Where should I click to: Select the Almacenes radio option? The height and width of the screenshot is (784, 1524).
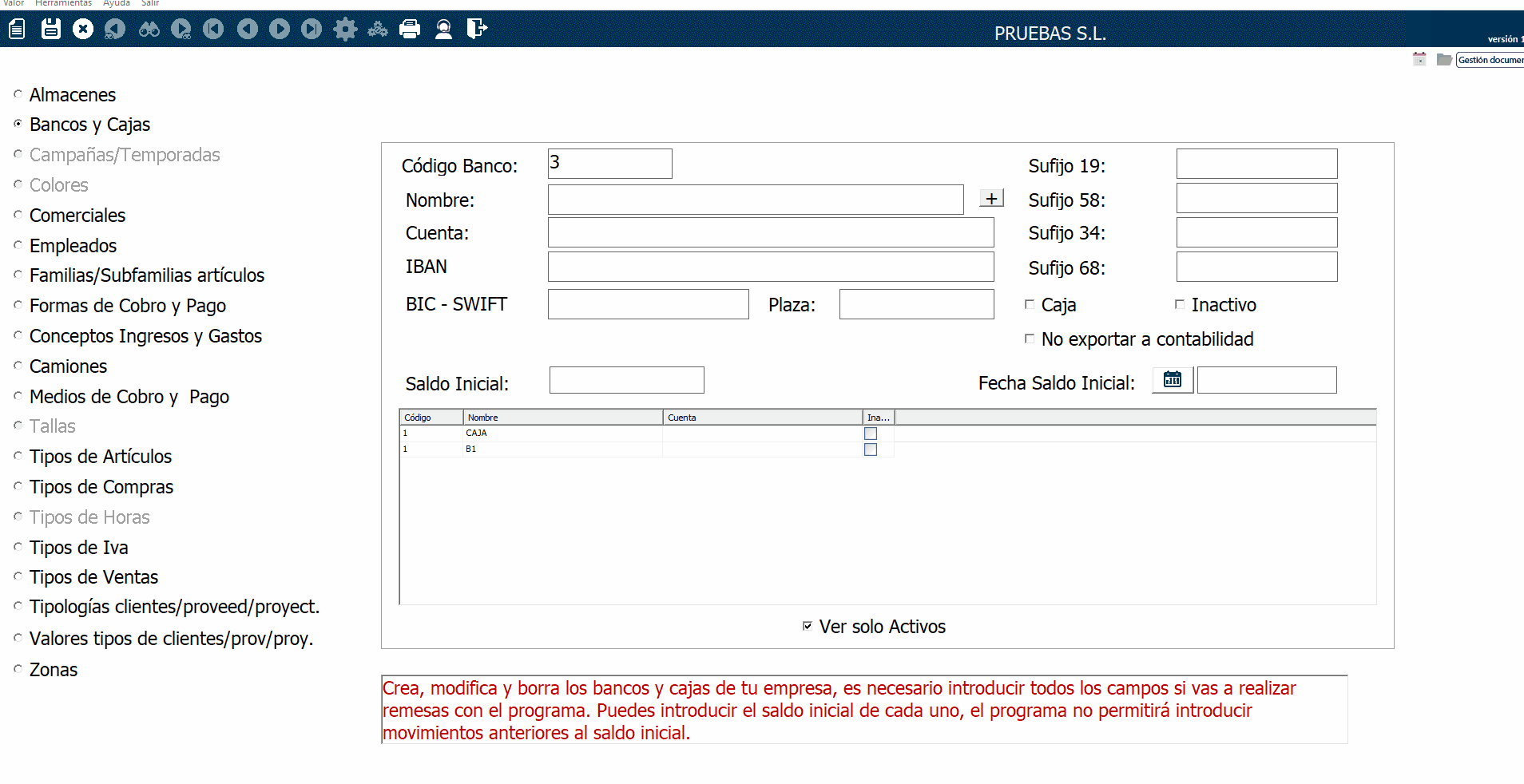[18, 94]
